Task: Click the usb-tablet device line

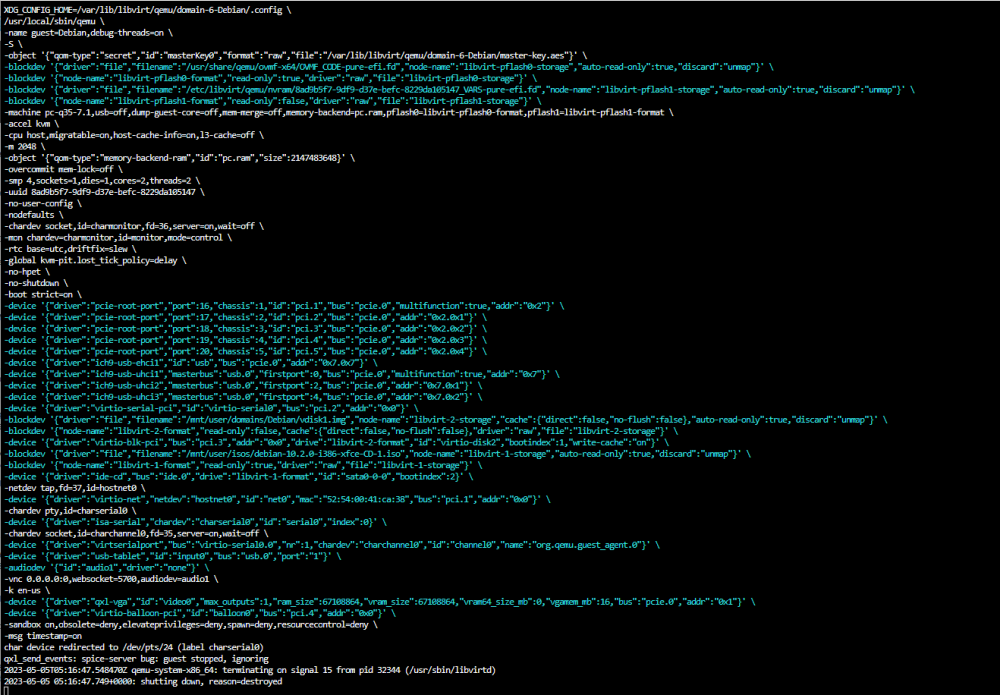Action: (x=172, y=557)
